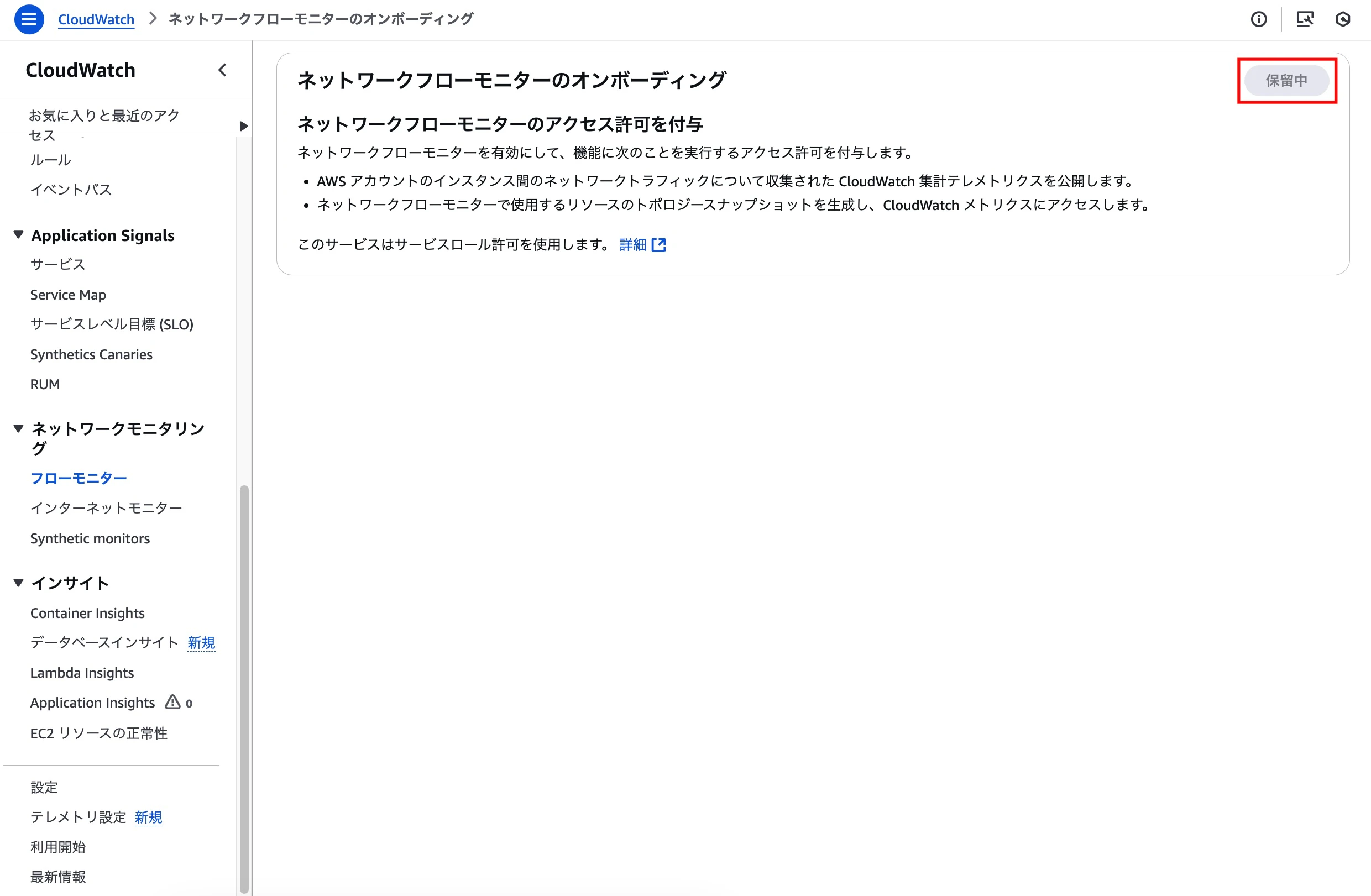Navigate to Lambda Insights

[x=82, y=673]
